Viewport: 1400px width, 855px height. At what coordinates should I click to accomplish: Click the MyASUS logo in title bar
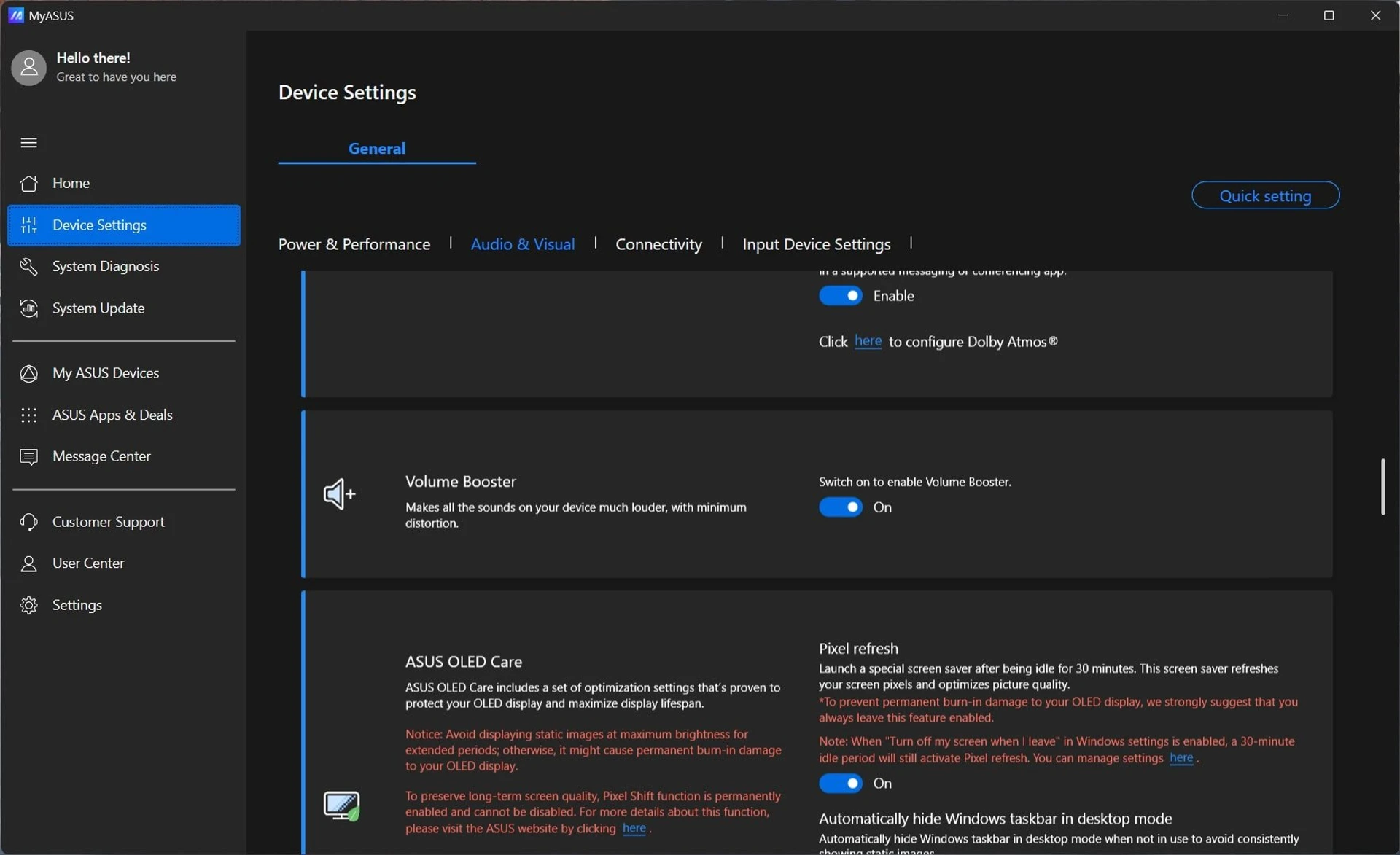(x=15, y=15)
